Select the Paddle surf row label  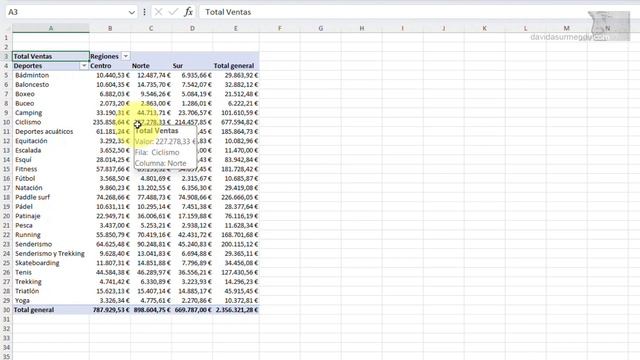point(32,197)
